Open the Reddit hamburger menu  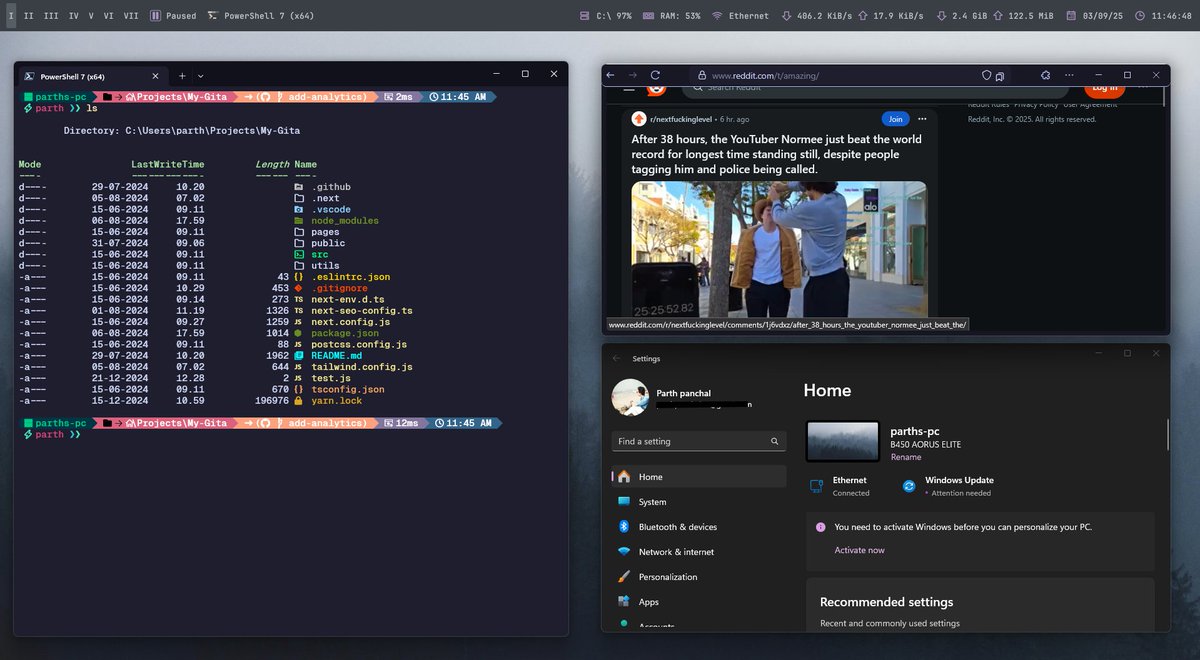point(630,88)
